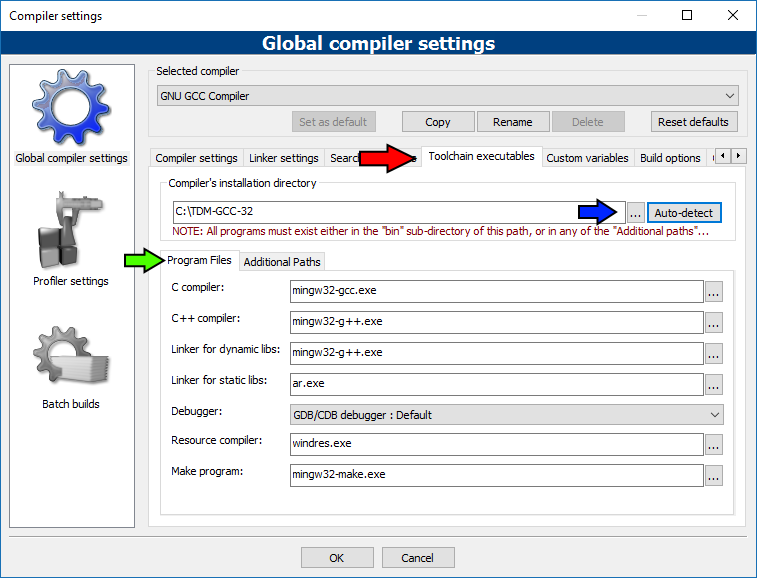The height and width of the screenshot is (578, 757).
Task: Browse for the resource compiler executable
Action: point(713,444)
